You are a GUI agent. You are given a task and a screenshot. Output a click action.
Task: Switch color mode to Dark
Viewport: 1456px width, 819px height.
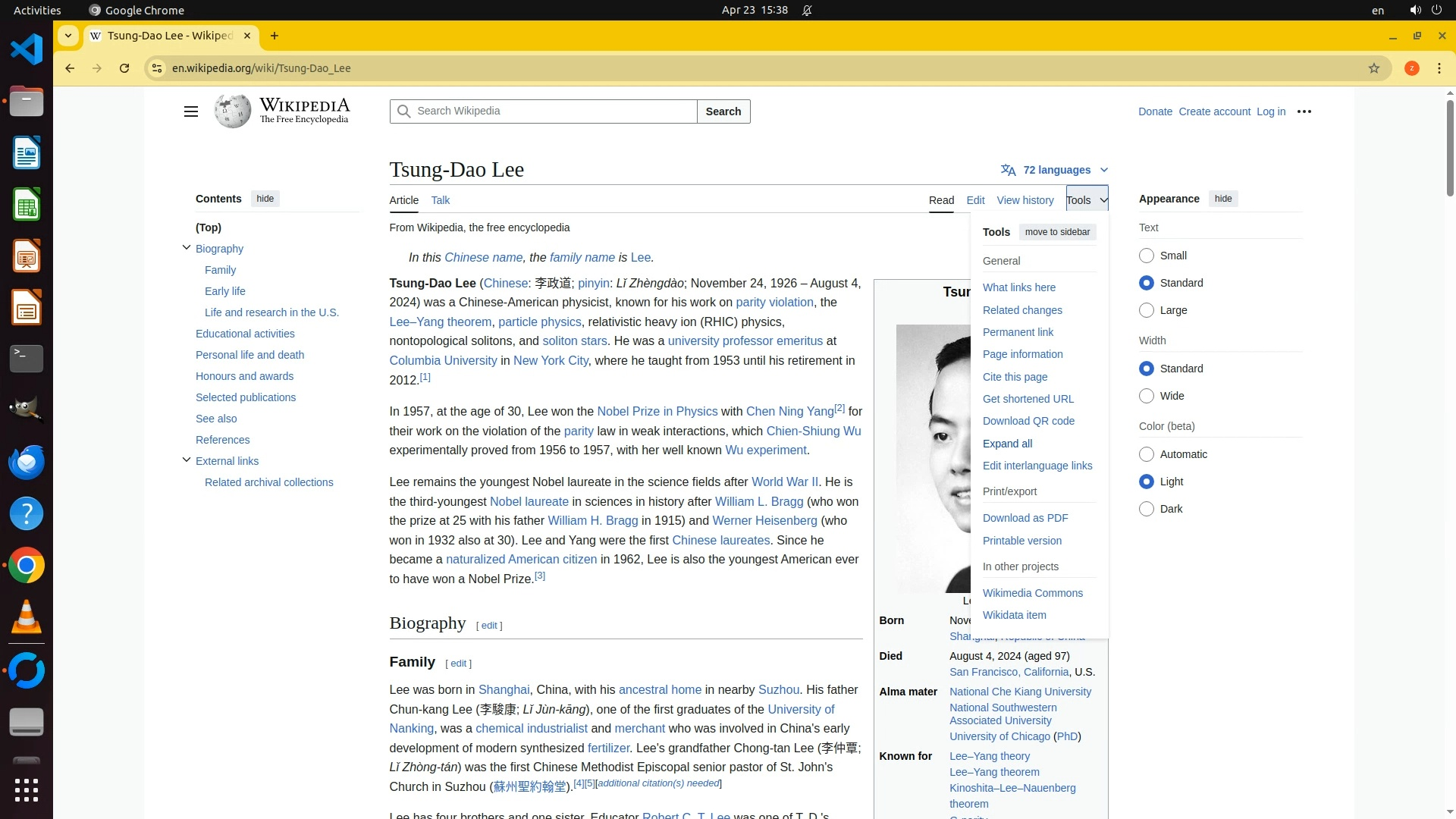tap(1146, 509)
